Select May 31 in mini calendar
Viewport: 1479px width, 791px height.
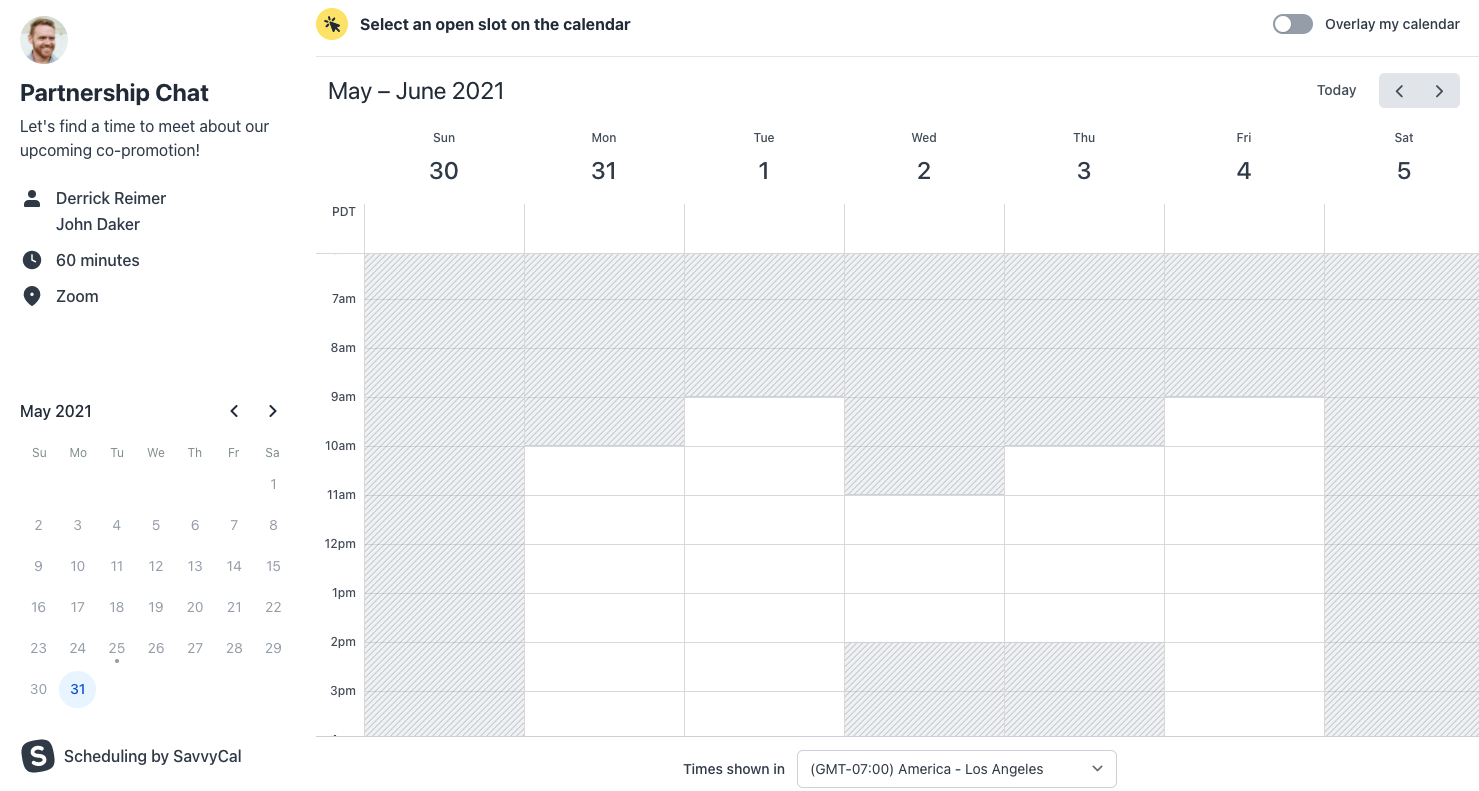[x=78, y=689]
